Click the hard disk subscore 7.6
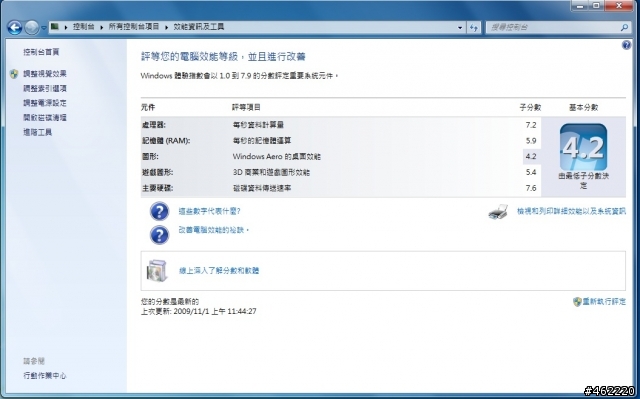 [531, 188]
